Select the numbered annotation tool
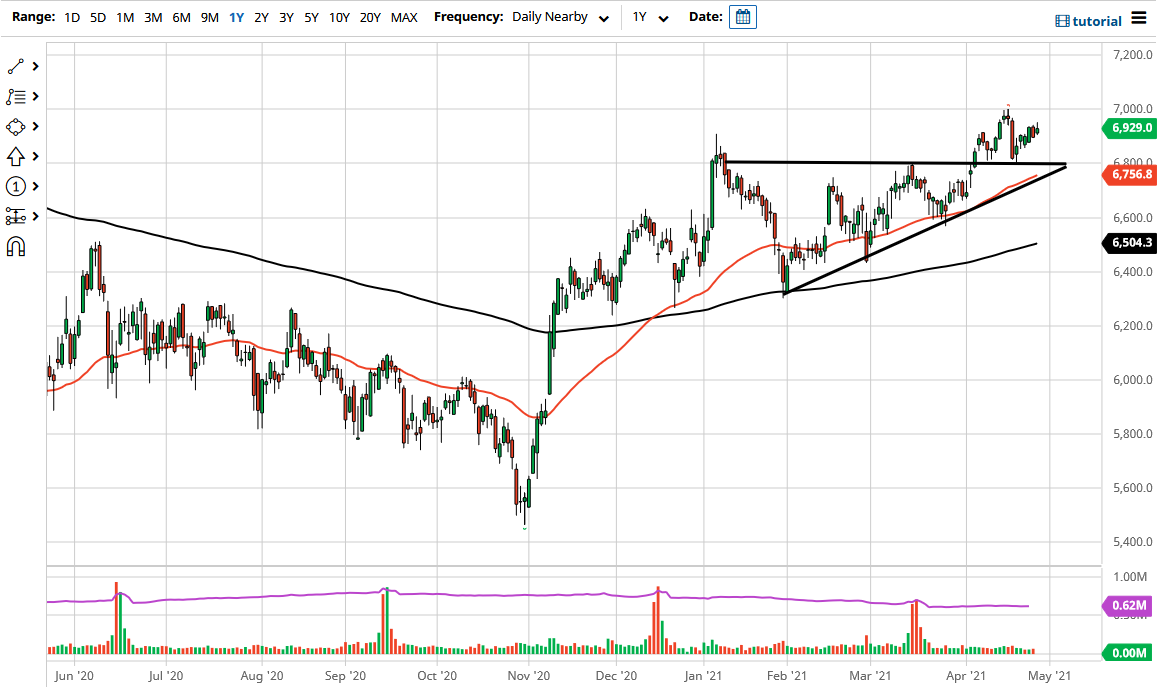 (x=16, y=186)
